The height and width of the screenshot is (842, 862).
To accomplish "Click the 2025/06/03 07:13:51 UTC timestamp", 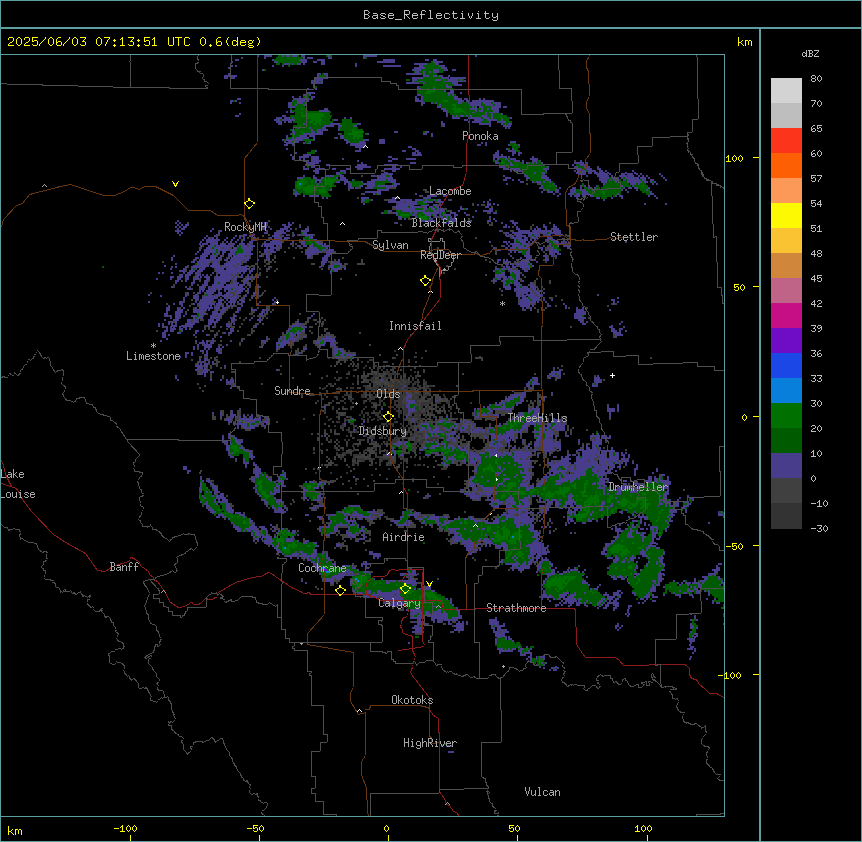I will [98, 42].
